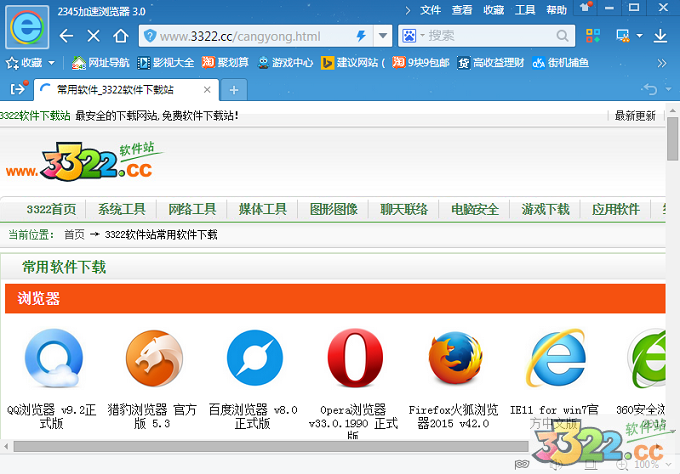680x474 pixels.
Task: Click the colorful apps grid icon
Action: click(x=594, y=36)
